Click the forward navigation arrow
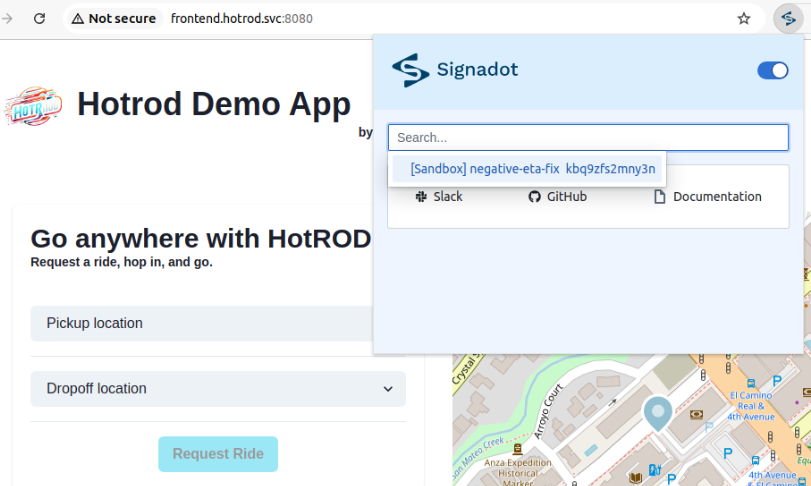Viewport: 811px width, 486px height. tap(7, 19)
